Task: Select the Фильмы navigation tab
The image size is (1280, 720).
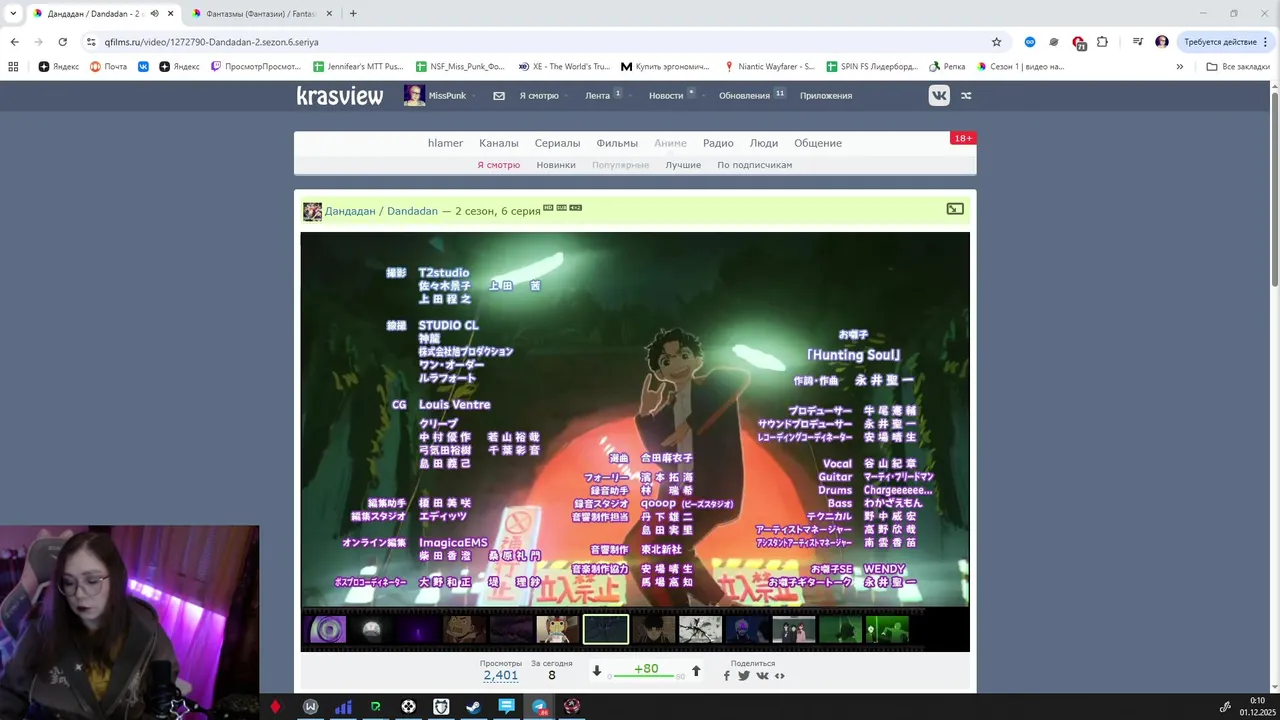Action: click(x=617, y=143)
